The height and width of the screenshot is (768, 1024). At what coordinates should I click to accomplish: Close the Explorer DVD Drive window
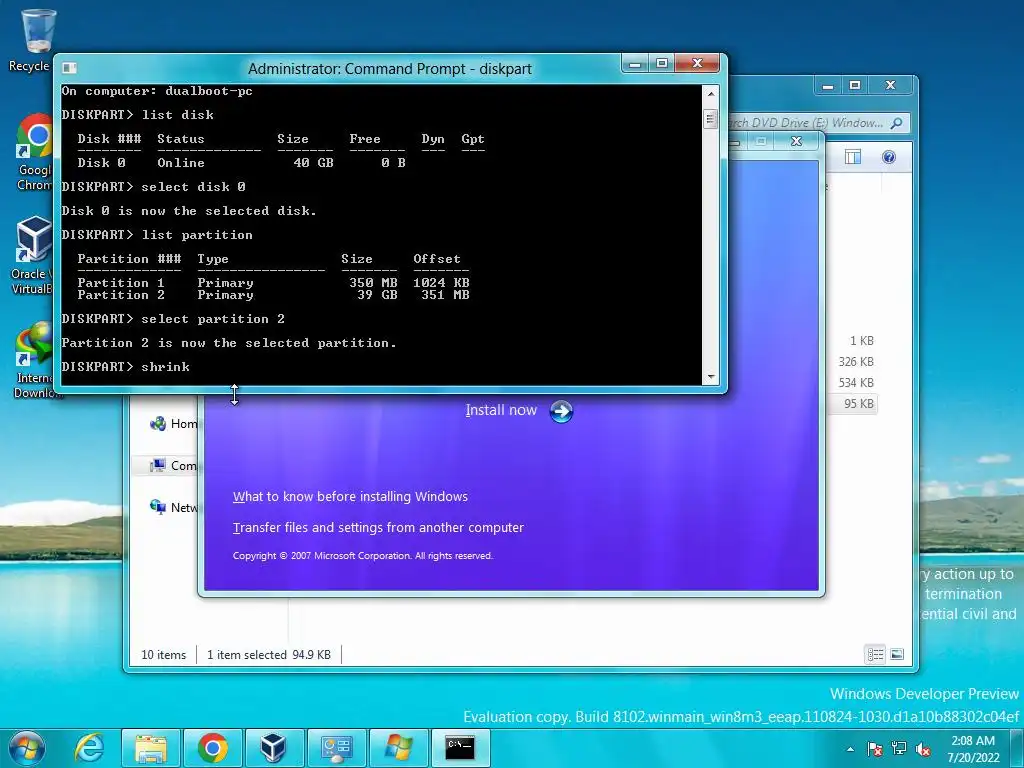point(890,86)
